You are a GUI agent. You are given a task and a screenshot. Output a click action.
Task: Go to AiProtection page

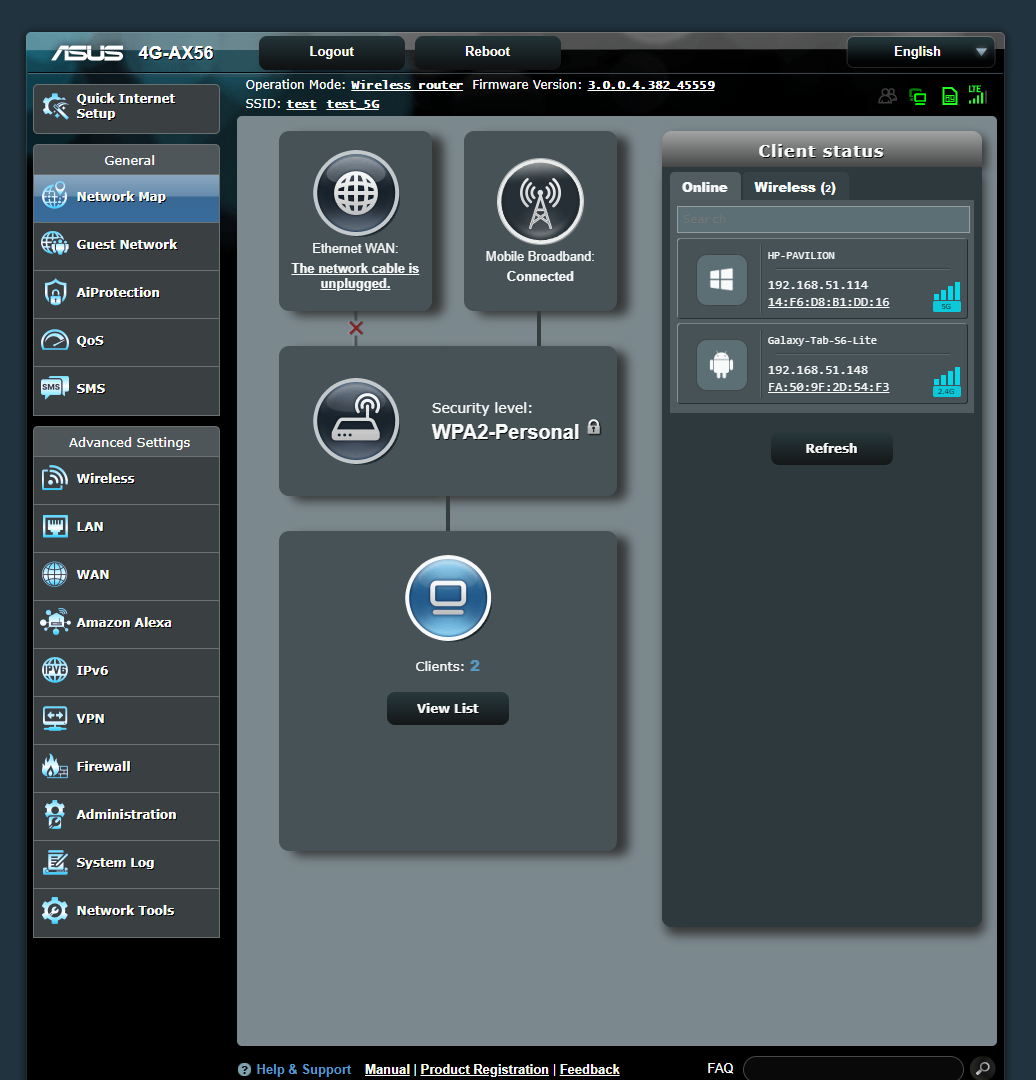(126, 294)
